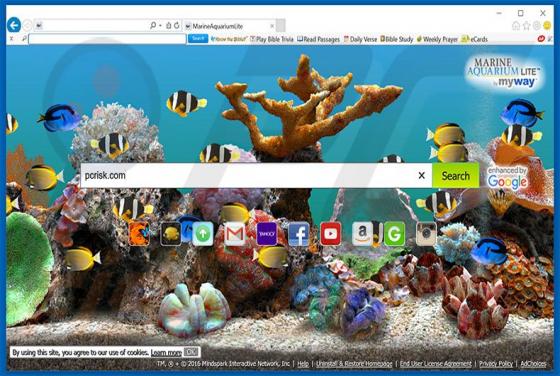Dismiss cookie notice with OK button
The height and width of the screenshot is (376, 560).
(x=191, y=352)
